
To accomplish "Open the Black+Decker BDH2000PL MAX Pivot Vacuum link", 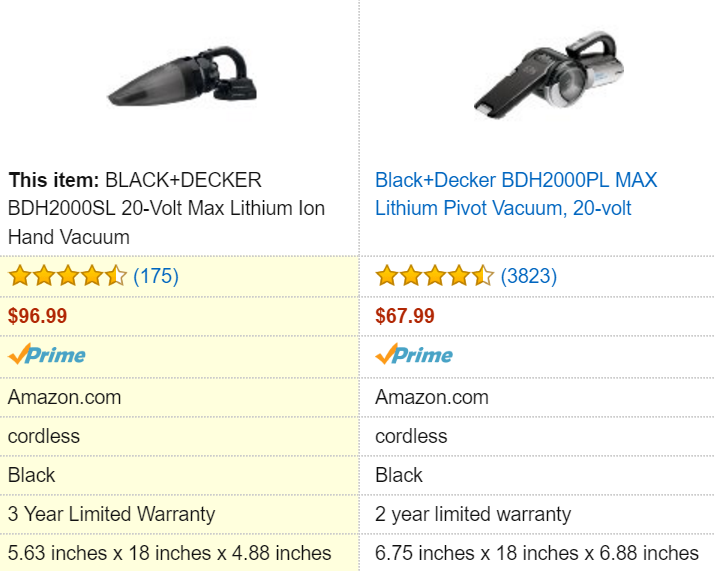I will pos(516,194).
